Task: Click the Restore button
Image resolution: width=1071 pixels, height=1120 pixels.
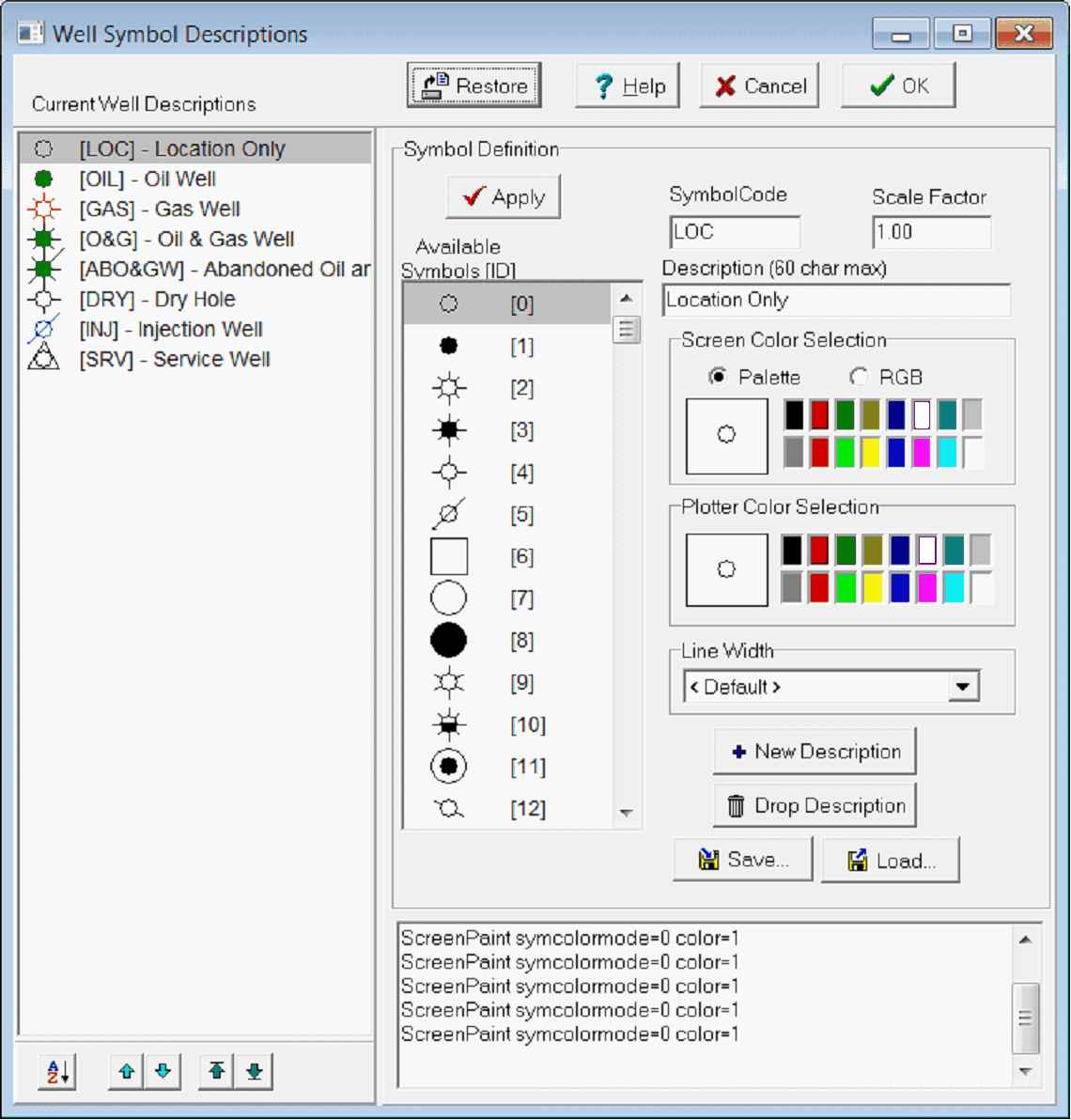Action: [474, 86]
